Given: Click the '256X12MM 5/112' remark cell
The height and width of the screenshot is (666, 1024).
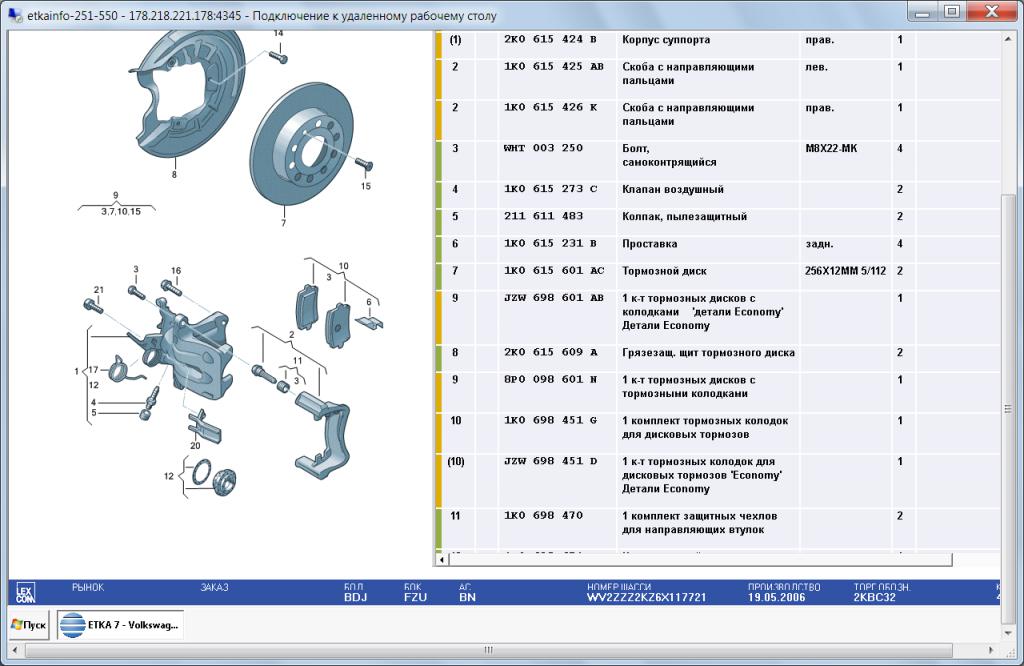Looking at the screenshot, I should tap(845, 271).
